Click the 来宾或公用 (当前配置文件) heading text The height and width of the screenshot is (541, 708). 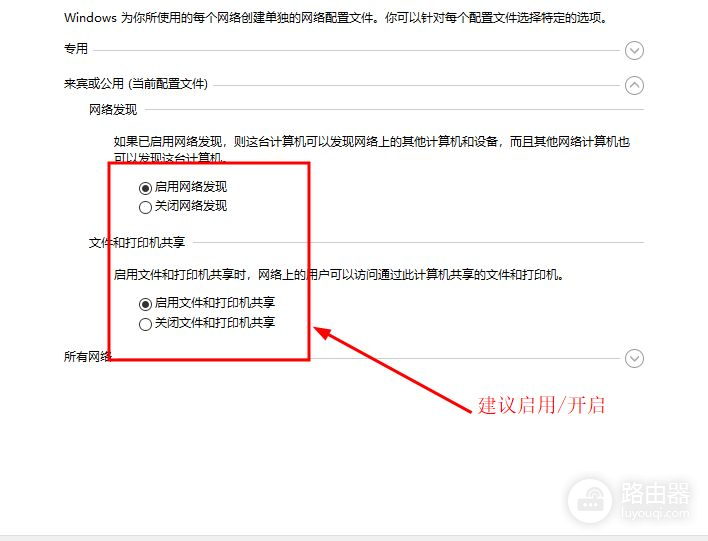coord(136,84)
